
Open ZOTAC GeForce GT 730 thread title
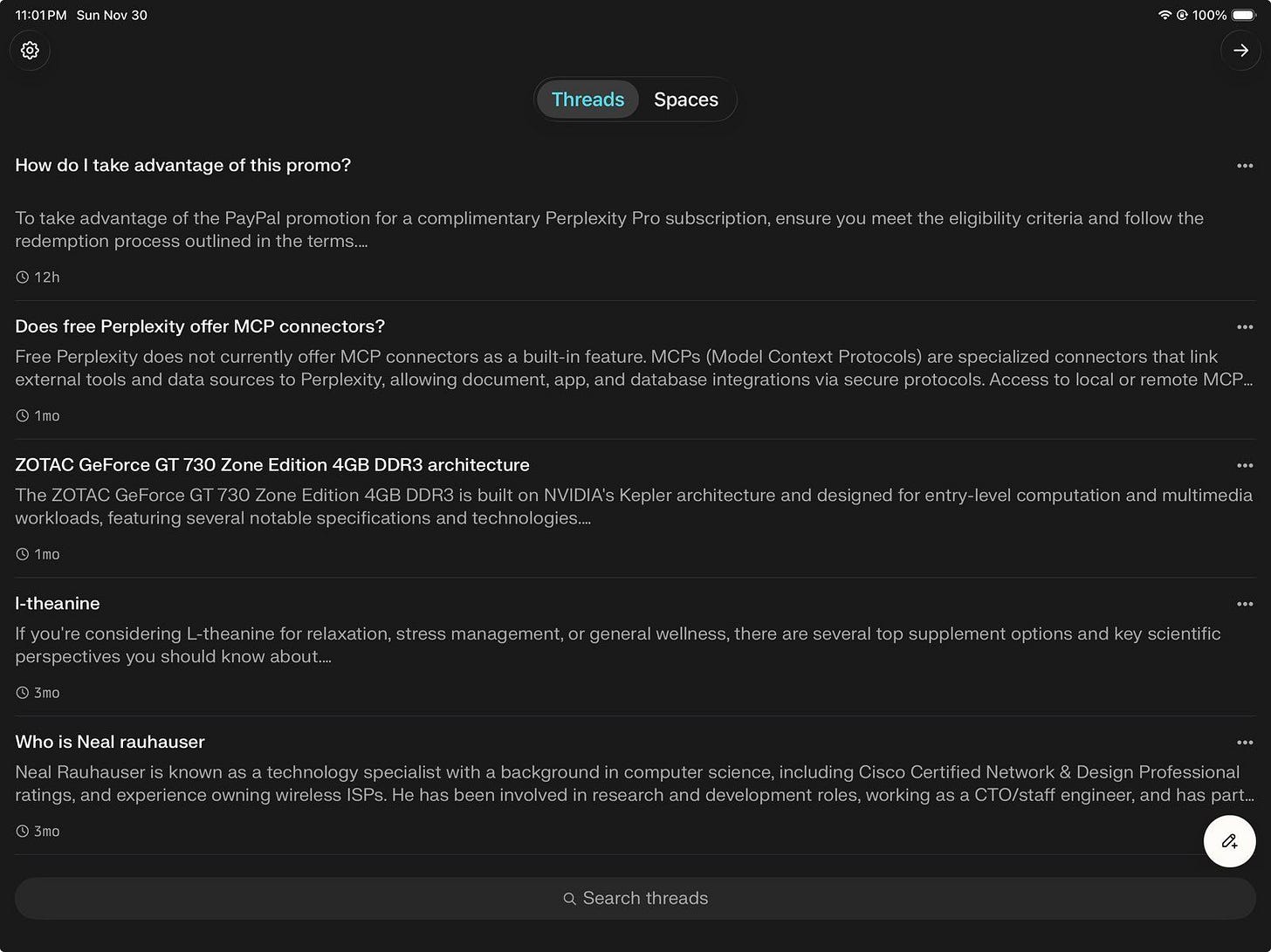coord(272,465)
